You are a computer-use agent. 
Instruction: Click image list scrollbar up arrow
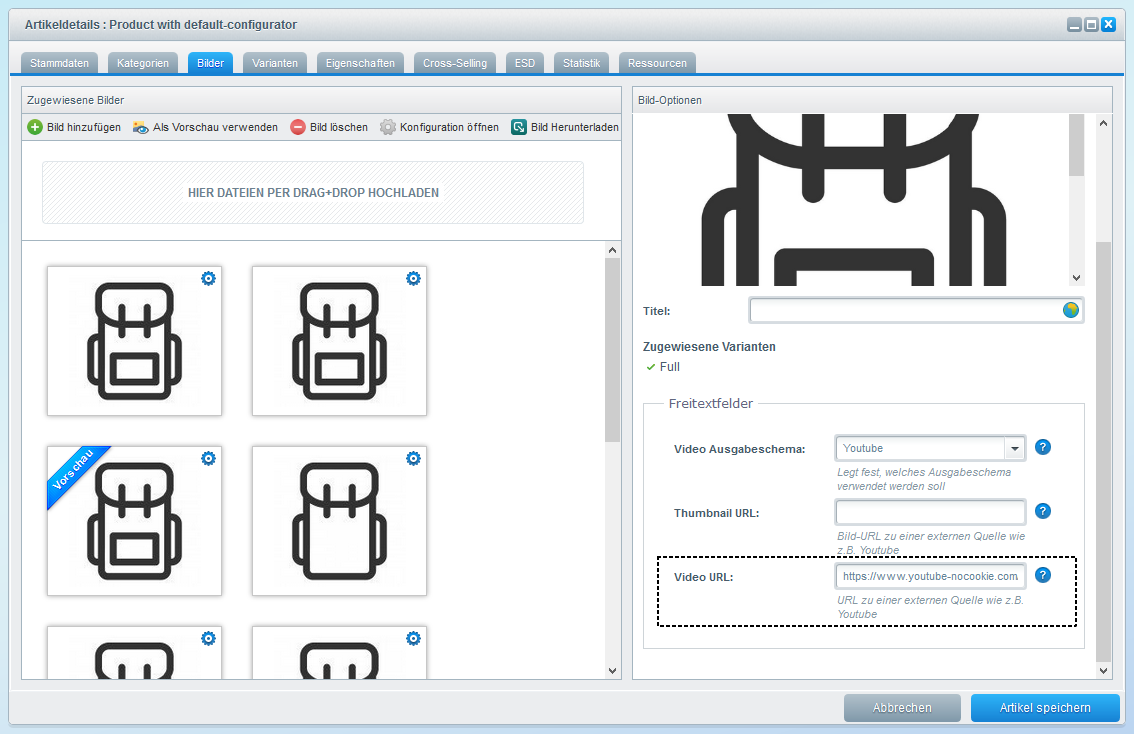[613, 250]
